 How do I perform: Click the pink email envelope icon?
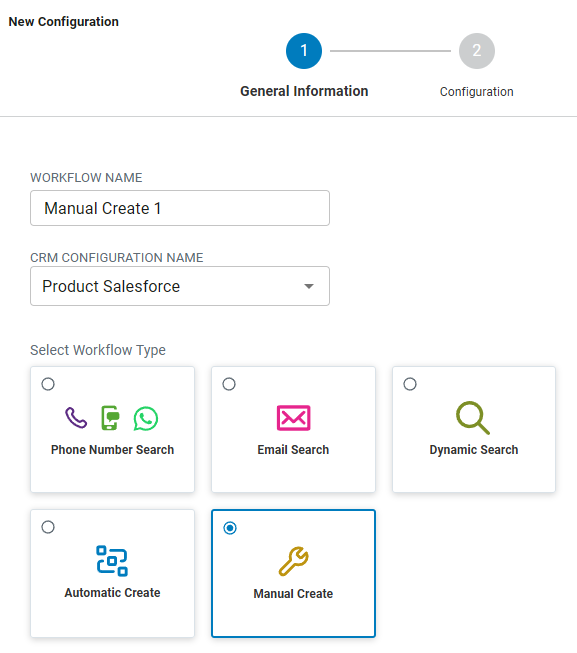(293, 418)
